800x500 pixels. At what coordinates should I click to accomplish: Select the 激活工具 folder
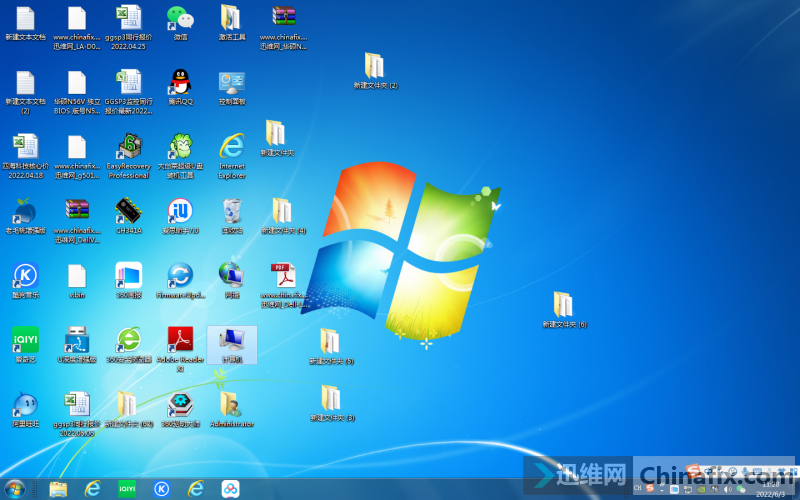tap(232, 22)
